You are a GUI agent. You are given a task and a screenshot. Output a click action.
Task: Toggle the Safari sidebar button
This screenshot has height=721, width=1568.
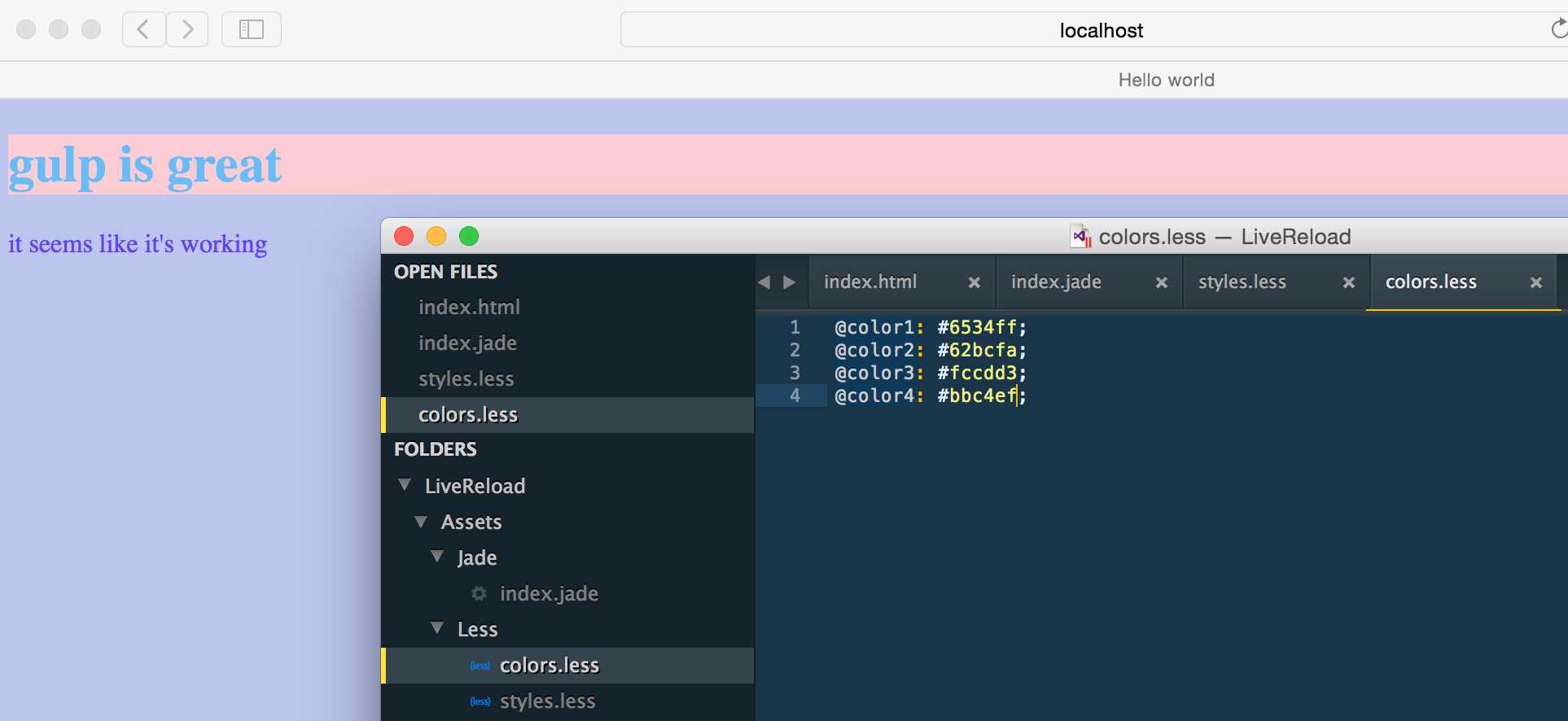[252, 30]
